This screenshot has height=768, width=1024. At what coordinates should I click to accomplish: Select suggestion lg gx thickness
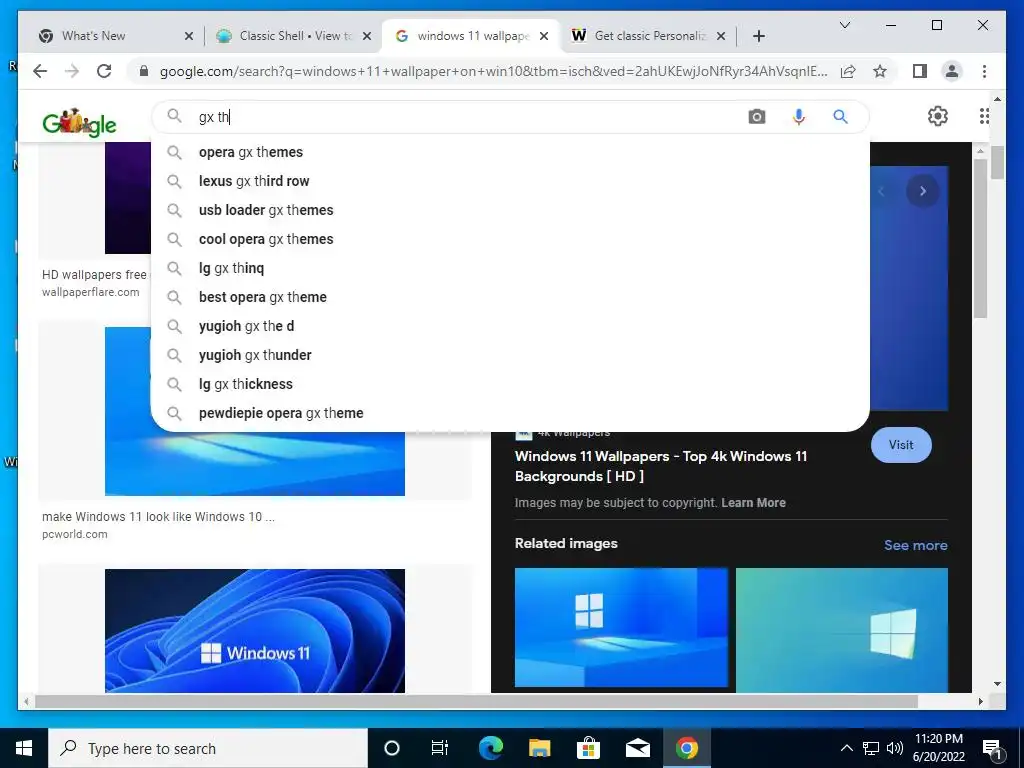[510, 384]
